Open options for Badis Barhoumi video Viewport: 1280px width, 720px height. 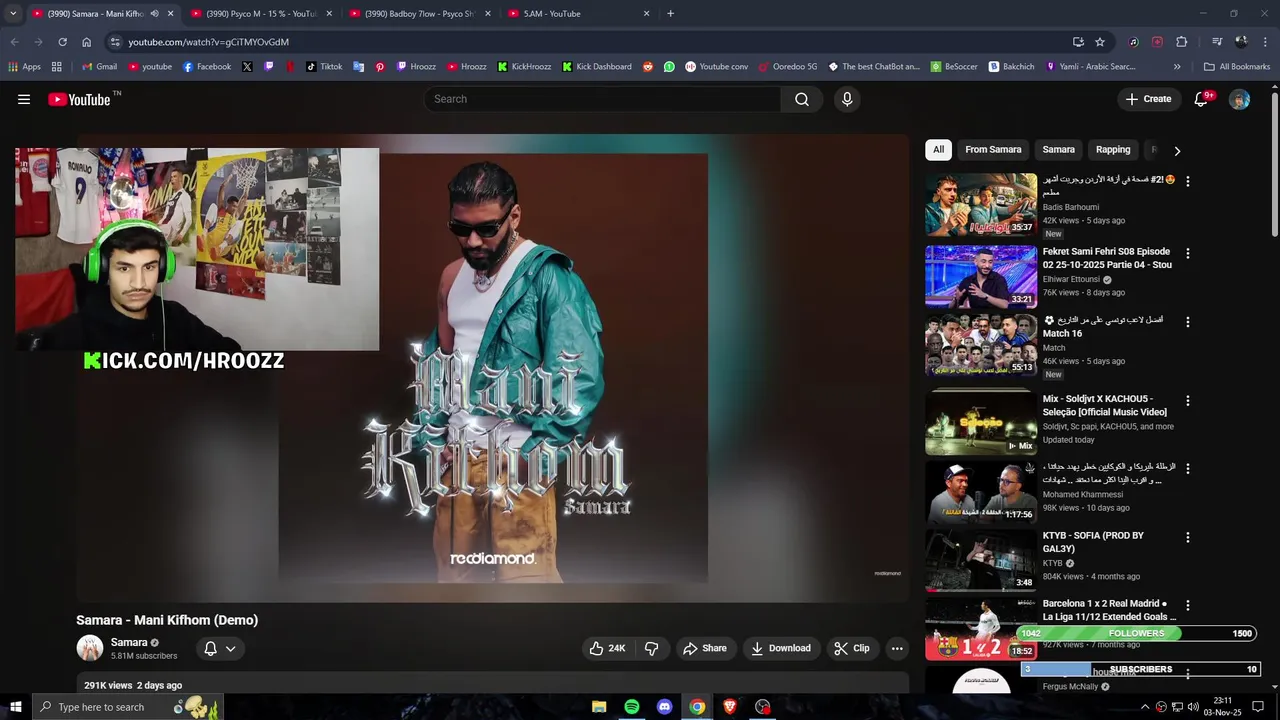pos(1188,181)
